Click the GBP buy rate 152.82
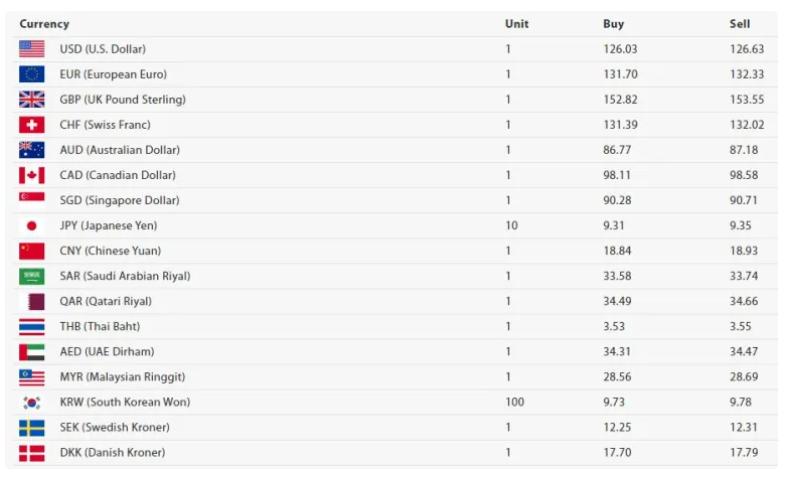 coord(620,99)
